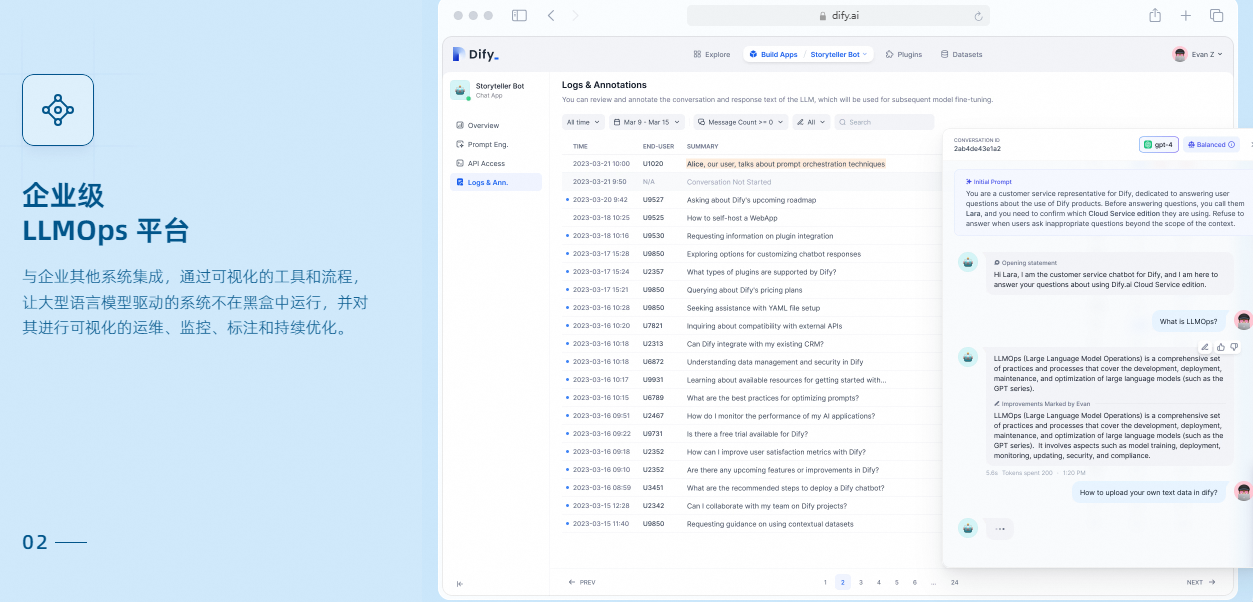Click the Dify logo

[x=475, y=54]
